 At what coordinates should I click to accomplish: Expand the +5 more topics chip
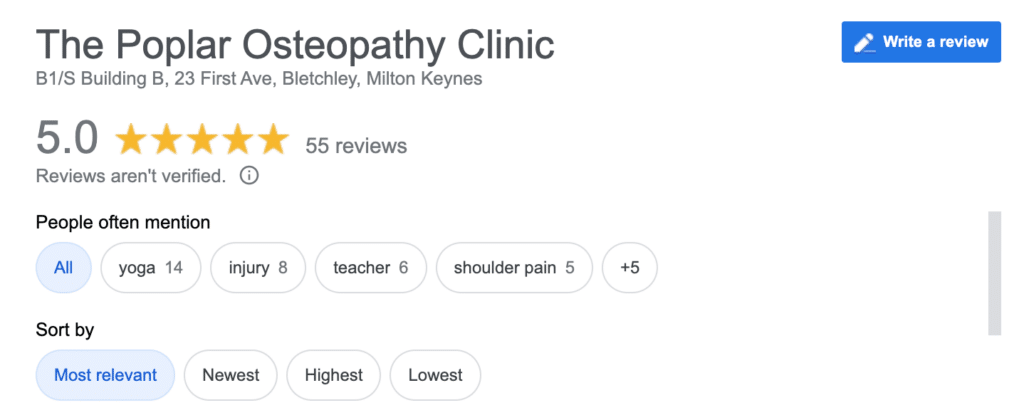click(630, 268)
